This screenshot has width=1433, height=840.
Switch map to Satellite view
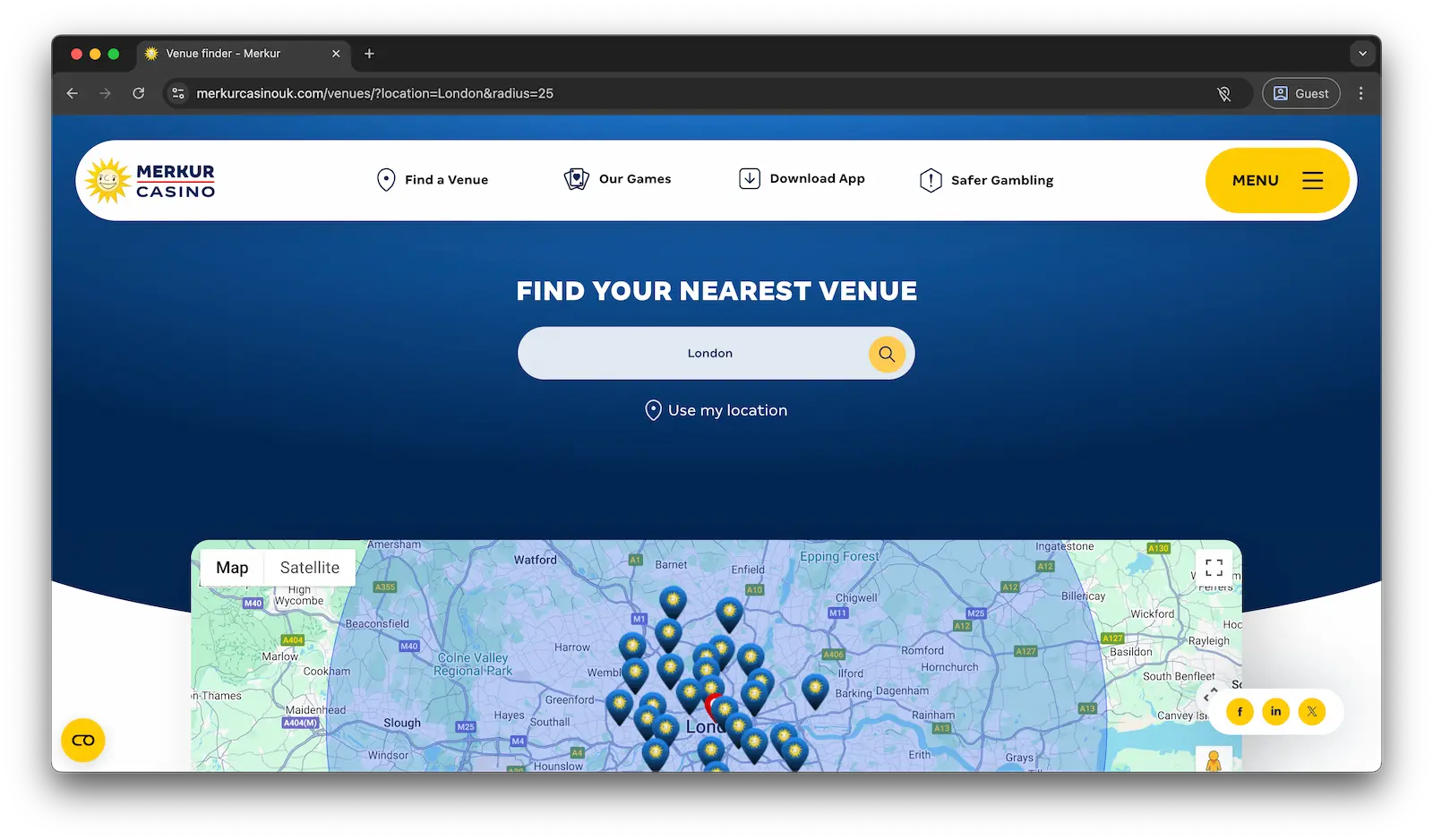coord(310,568)
